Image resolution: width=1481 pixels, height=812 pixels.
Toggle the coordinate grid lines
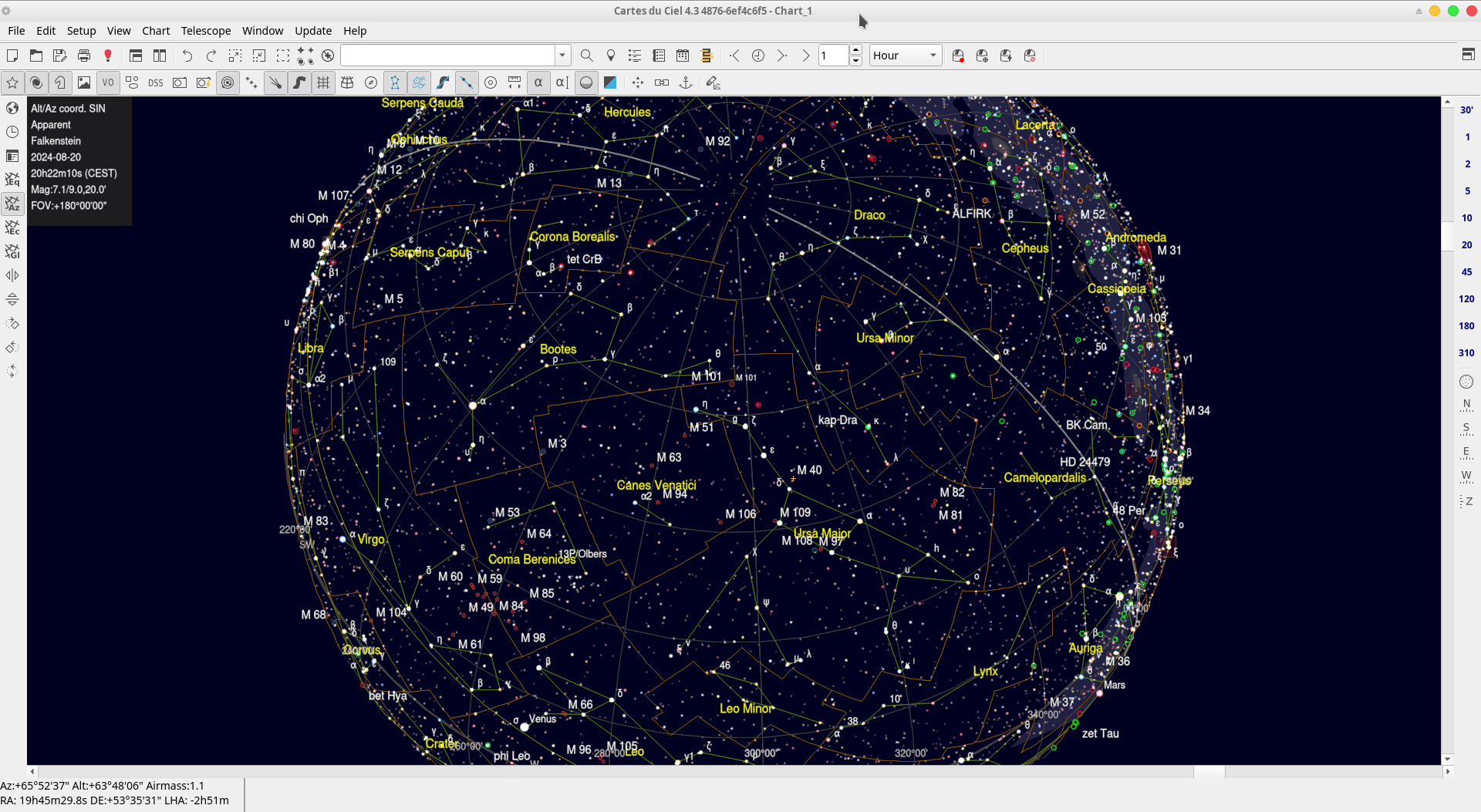(323, 83)
